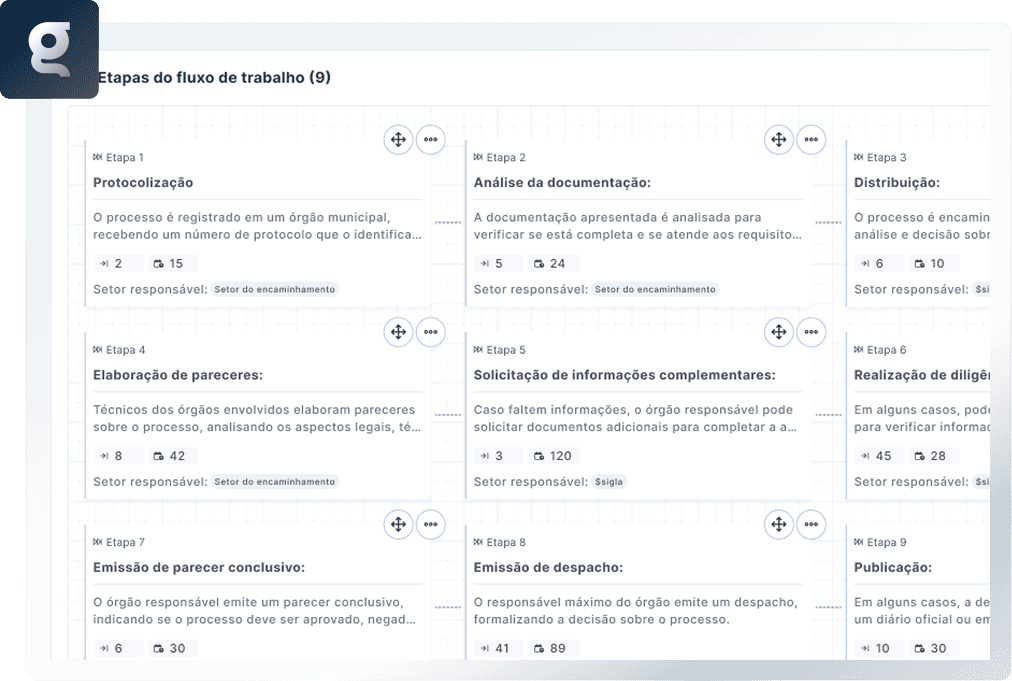The image size is (1012, 681).
Task: Click the Setor do encaminhamento tag in Protocolização card
Action: 275,289
